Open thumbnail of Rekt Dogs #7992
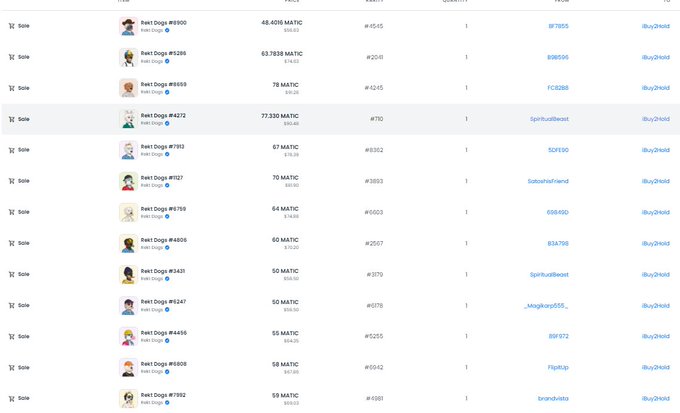Image resolution: width=680 pixels, height=413 pixels. [x=128, y=399]
